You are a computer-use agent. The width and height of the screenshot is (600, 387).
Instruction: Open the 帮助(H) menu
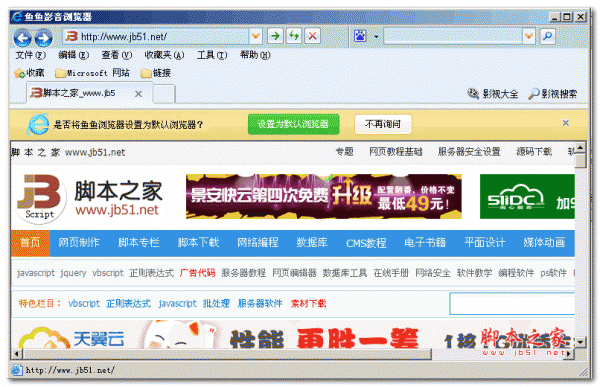pyautogui.click(x=255, y=55)
